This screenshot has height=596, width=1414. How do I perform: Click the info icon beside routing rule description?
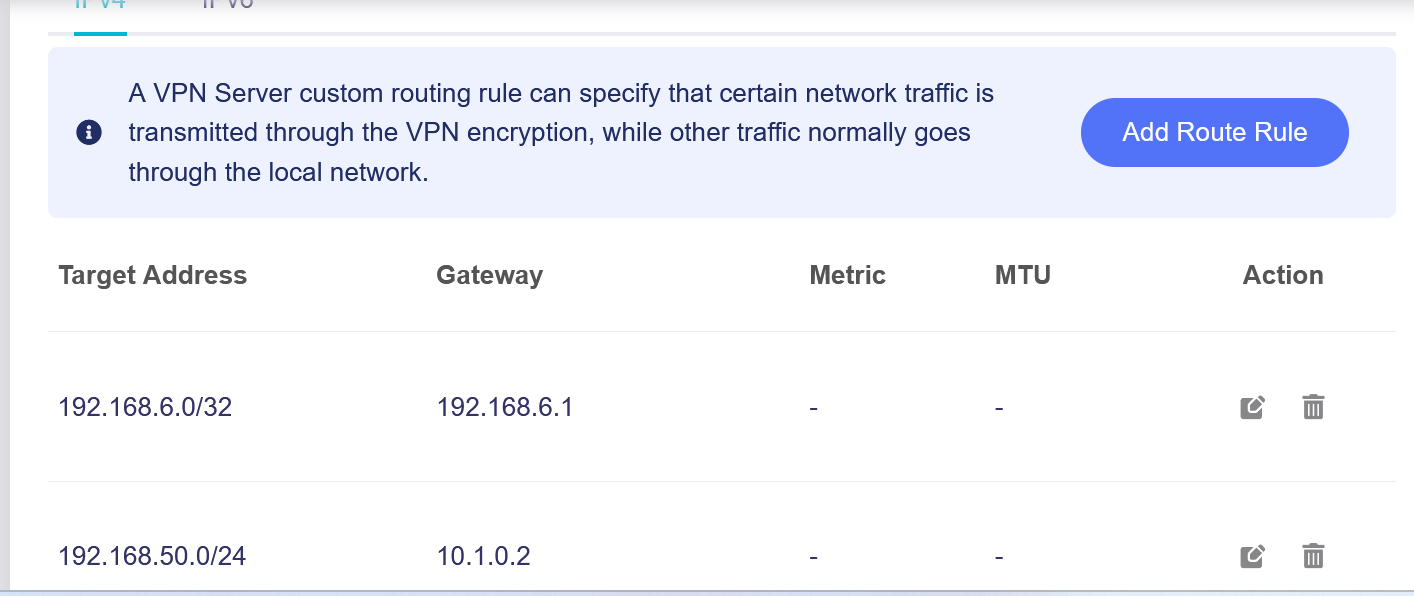pyautogui.click(x=89, y=133)
